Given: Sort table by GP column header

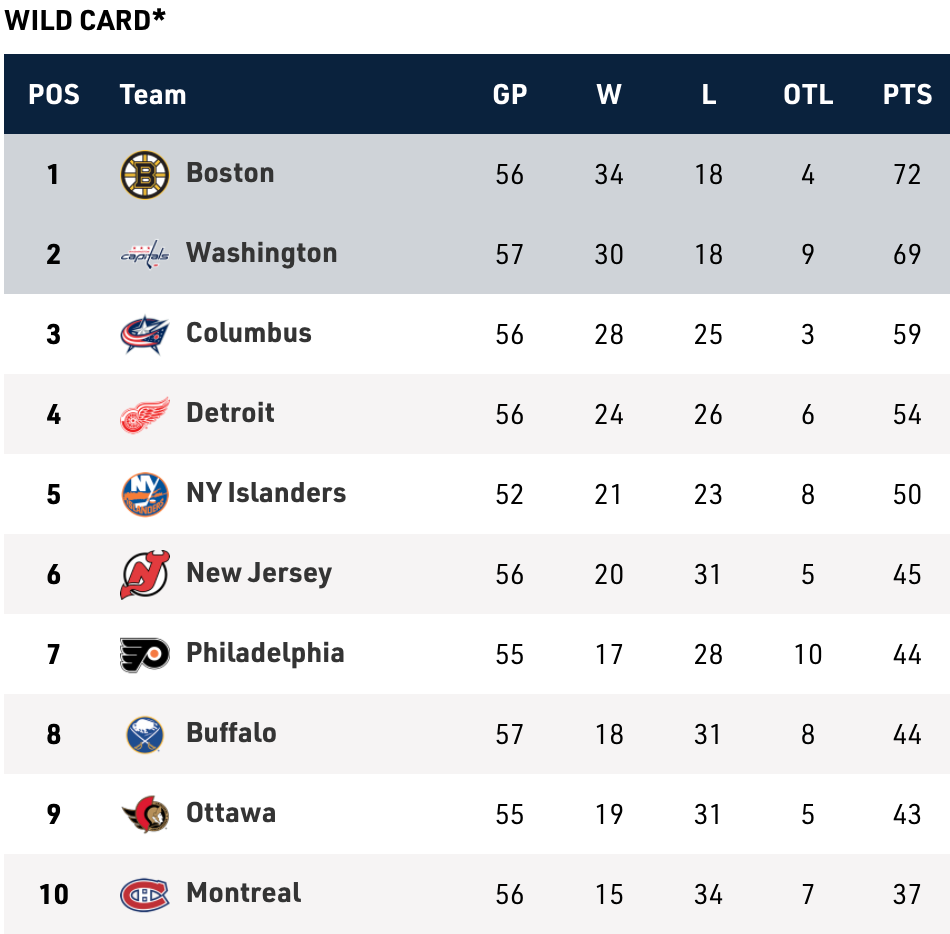Looking at the screenshot, I should 509,95.
